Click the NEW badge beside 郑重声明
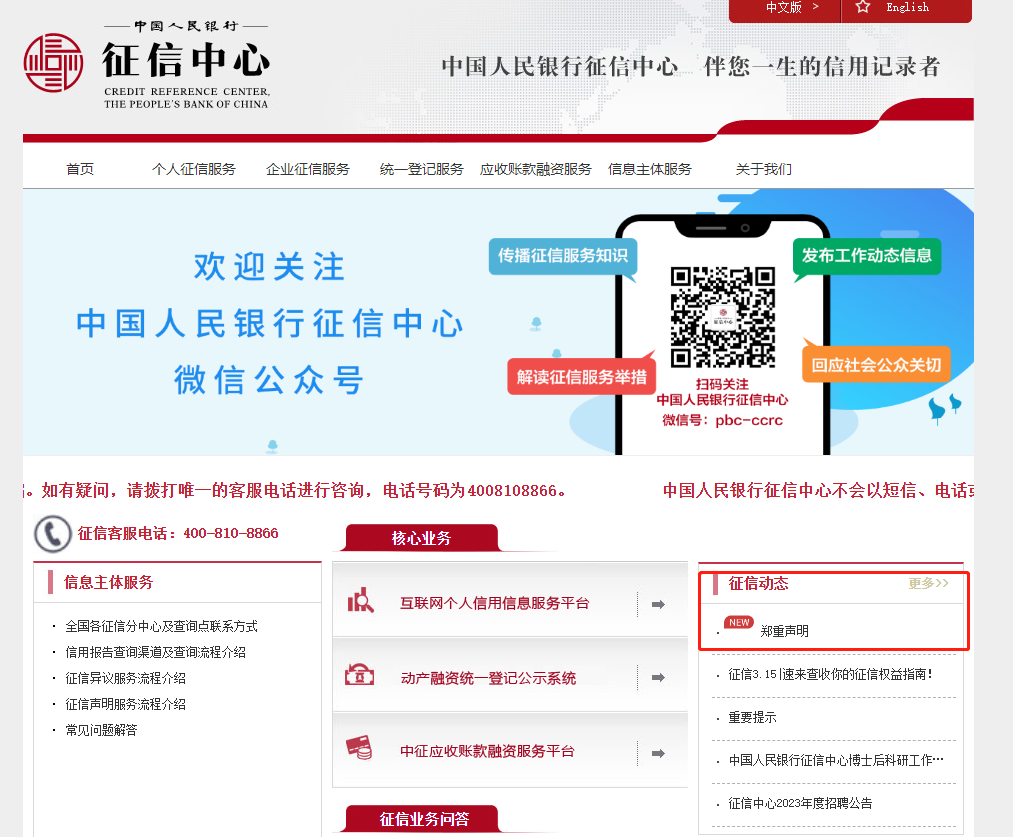This screenshot has width=1013, height=837. pyautogui.click(x=738, y=623)
